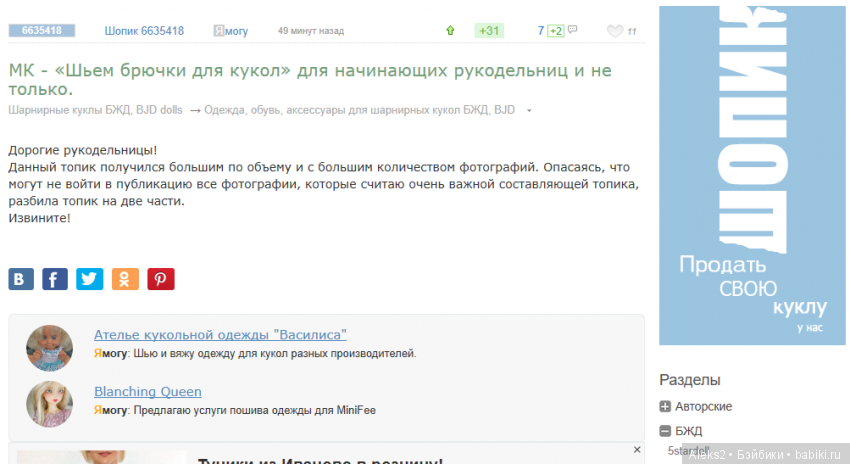850x464 pixels.
Task: Share post on Twitter
Action: (90, 279)
